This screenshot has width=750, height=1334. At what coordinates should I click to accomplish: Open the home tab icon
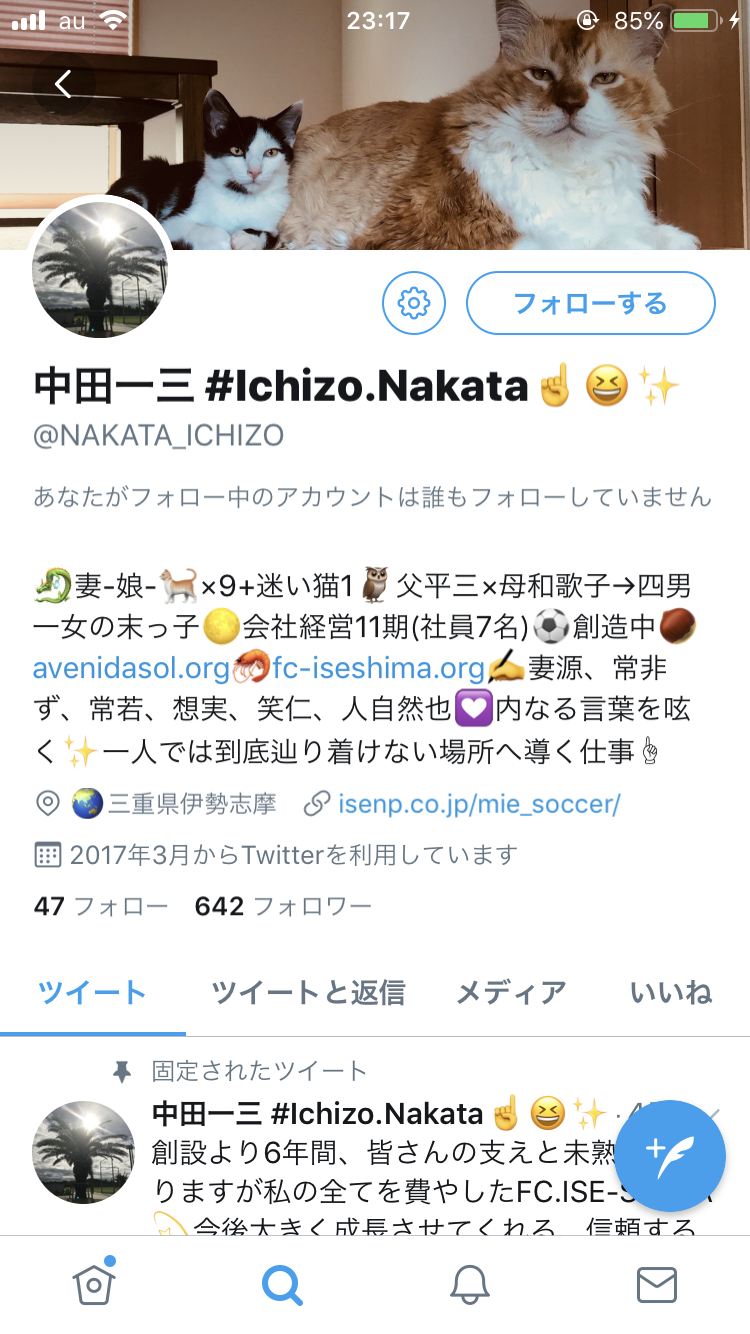(94, 1284)
